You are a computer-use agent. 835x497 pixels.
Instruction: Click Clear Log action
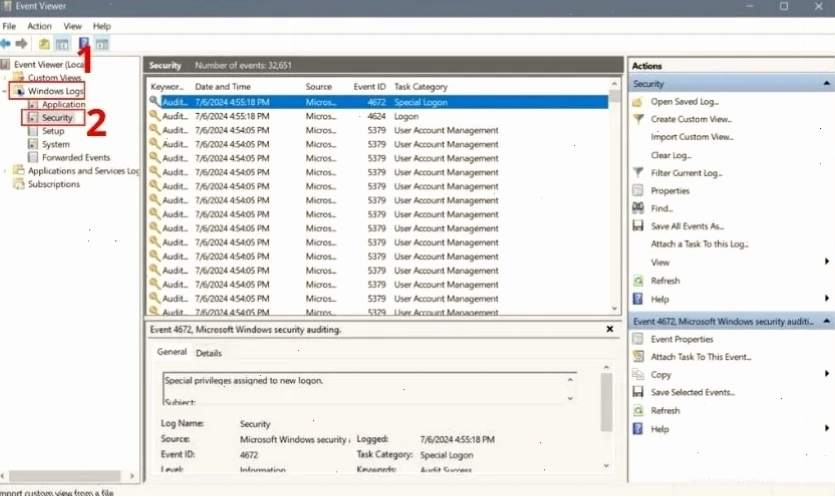coord(671,156)
